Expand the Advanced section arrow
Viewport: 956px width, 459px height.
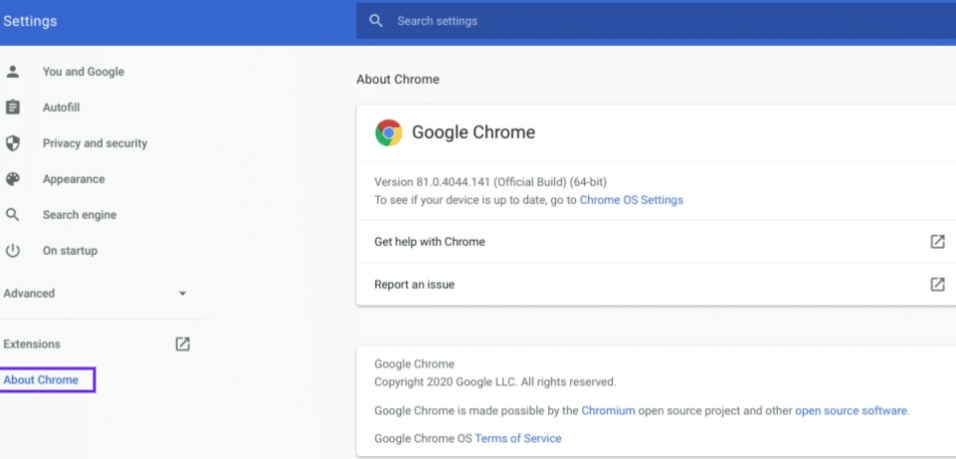pos(182,294)
